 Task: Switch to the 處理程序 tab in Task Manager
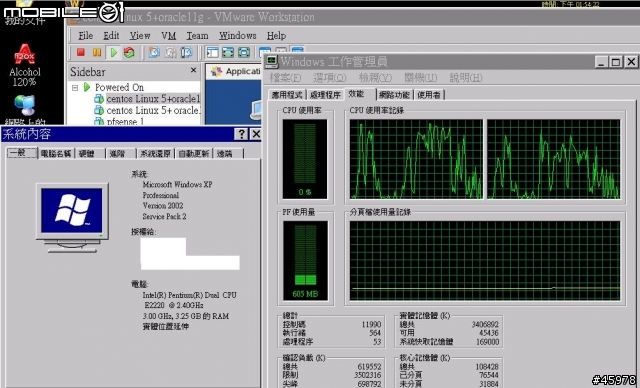coord(325,95)
